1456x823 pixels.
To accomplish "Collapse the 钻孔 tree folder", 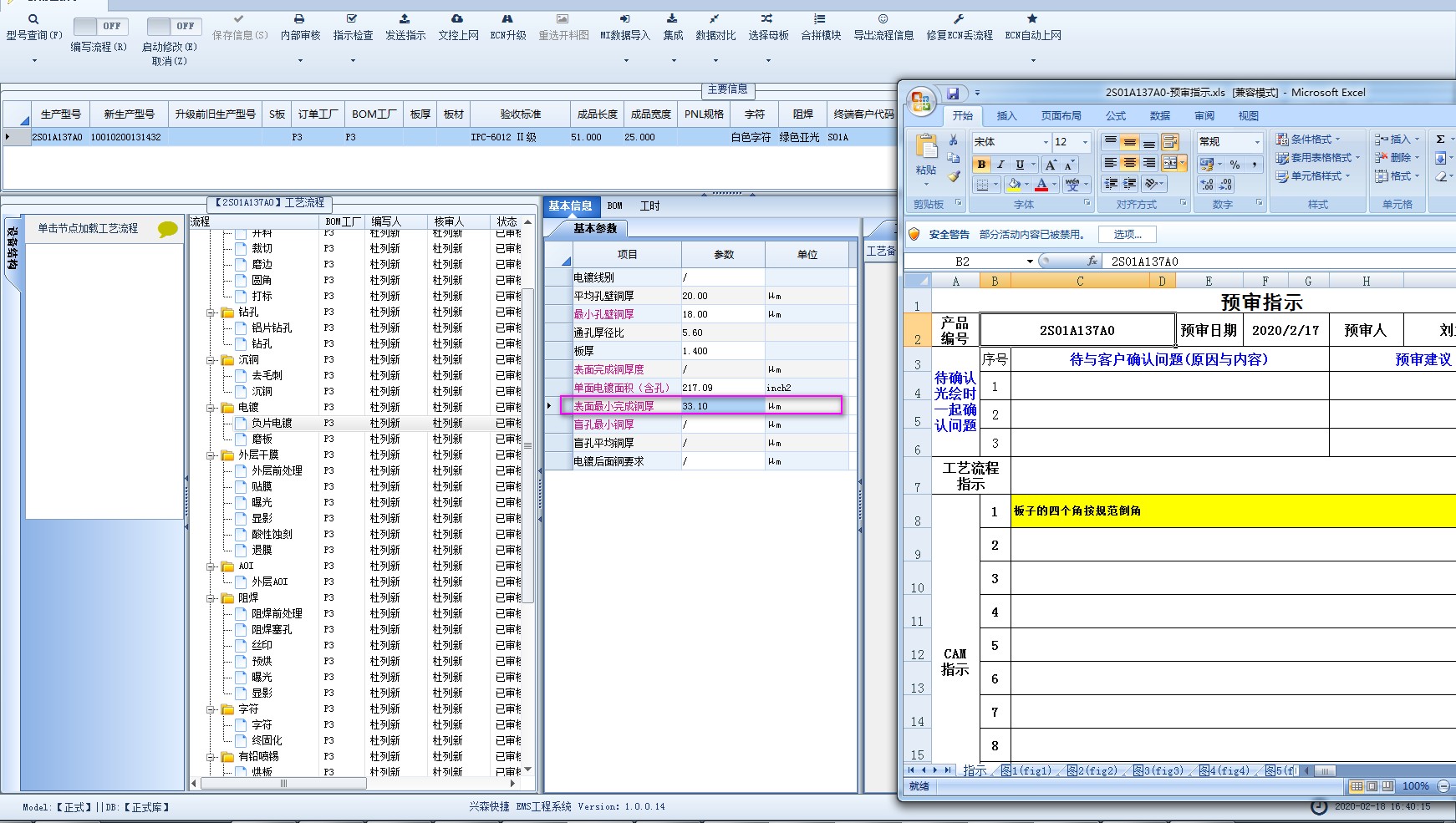I will (211, 312).
